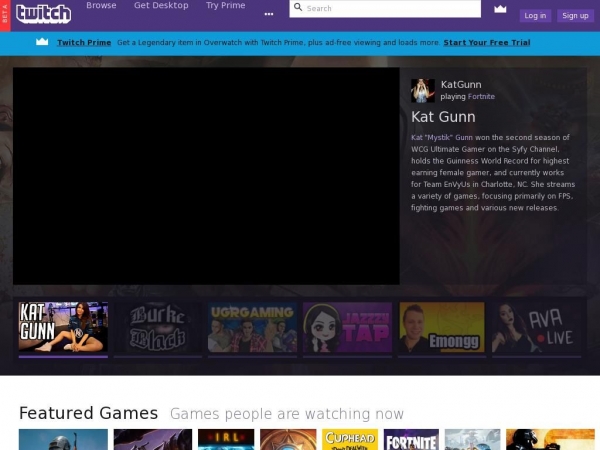Click the red BETA tag
The image size is (600, 450).
click(5, 15)
